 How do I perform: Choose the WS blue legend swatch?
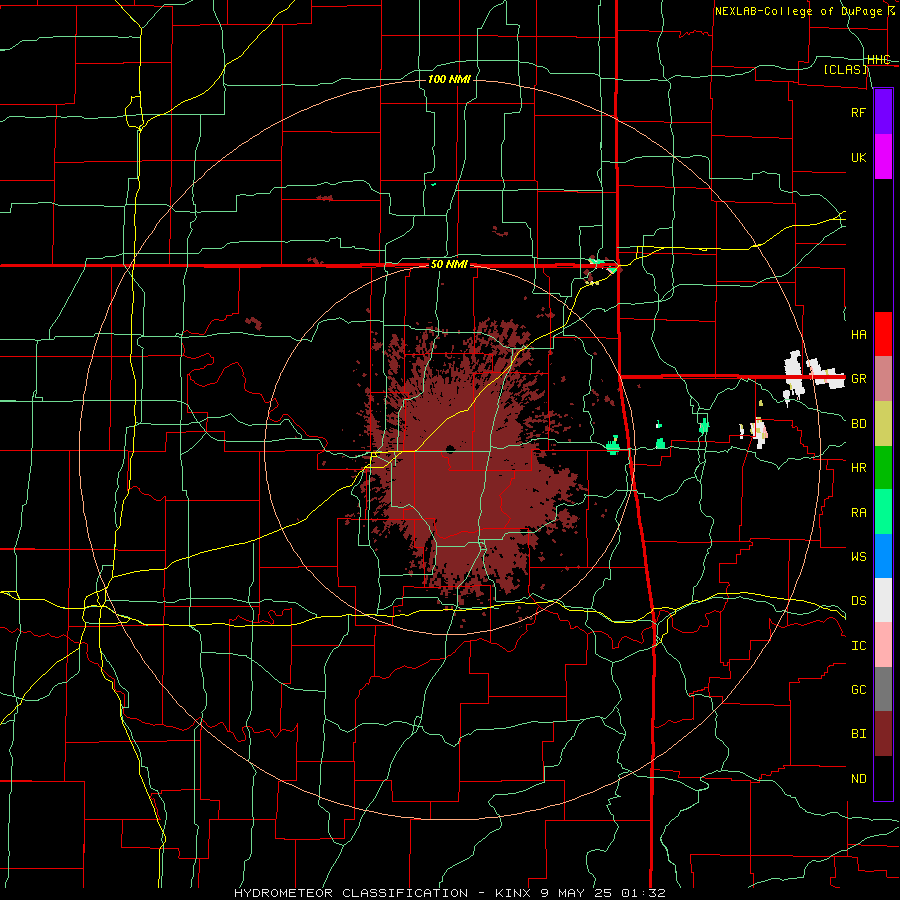(x=883, y=556)
